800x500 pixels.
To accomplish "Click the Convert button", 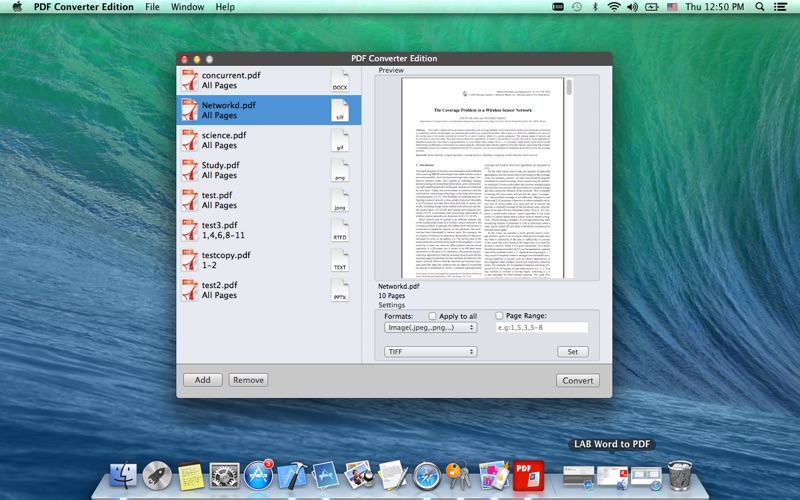I will click(x=578, y=381).
